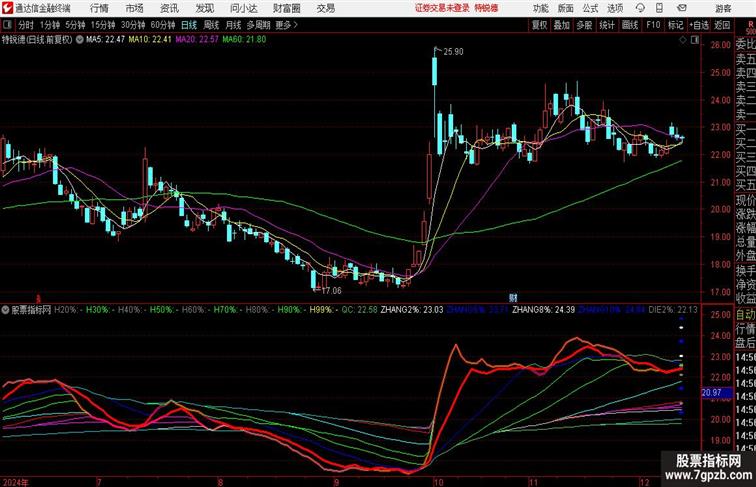Click the 25.90 high price label
The height and width of the screenshot is (487, 756).
(x=453, y=52)
